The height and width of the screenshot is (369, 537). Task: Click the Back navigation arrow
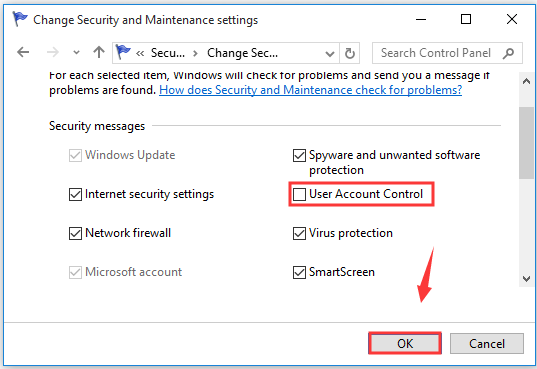coord(23,52)
